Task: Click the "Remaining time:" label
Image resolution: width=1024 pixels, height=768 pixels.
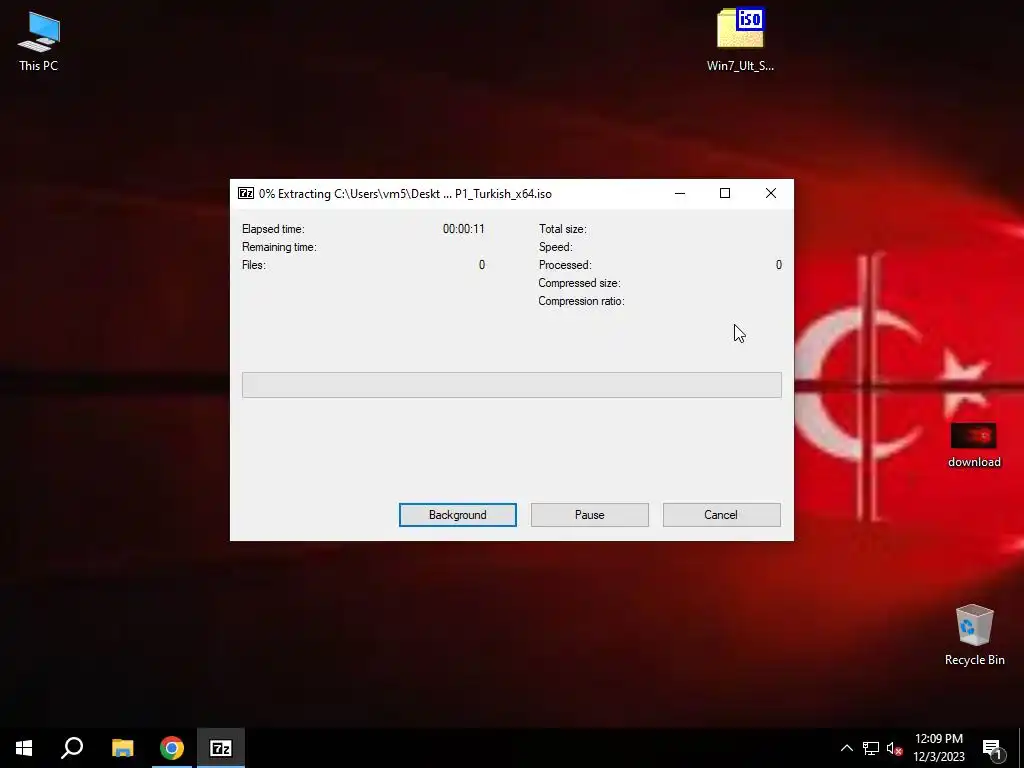Action: [279, 247]
